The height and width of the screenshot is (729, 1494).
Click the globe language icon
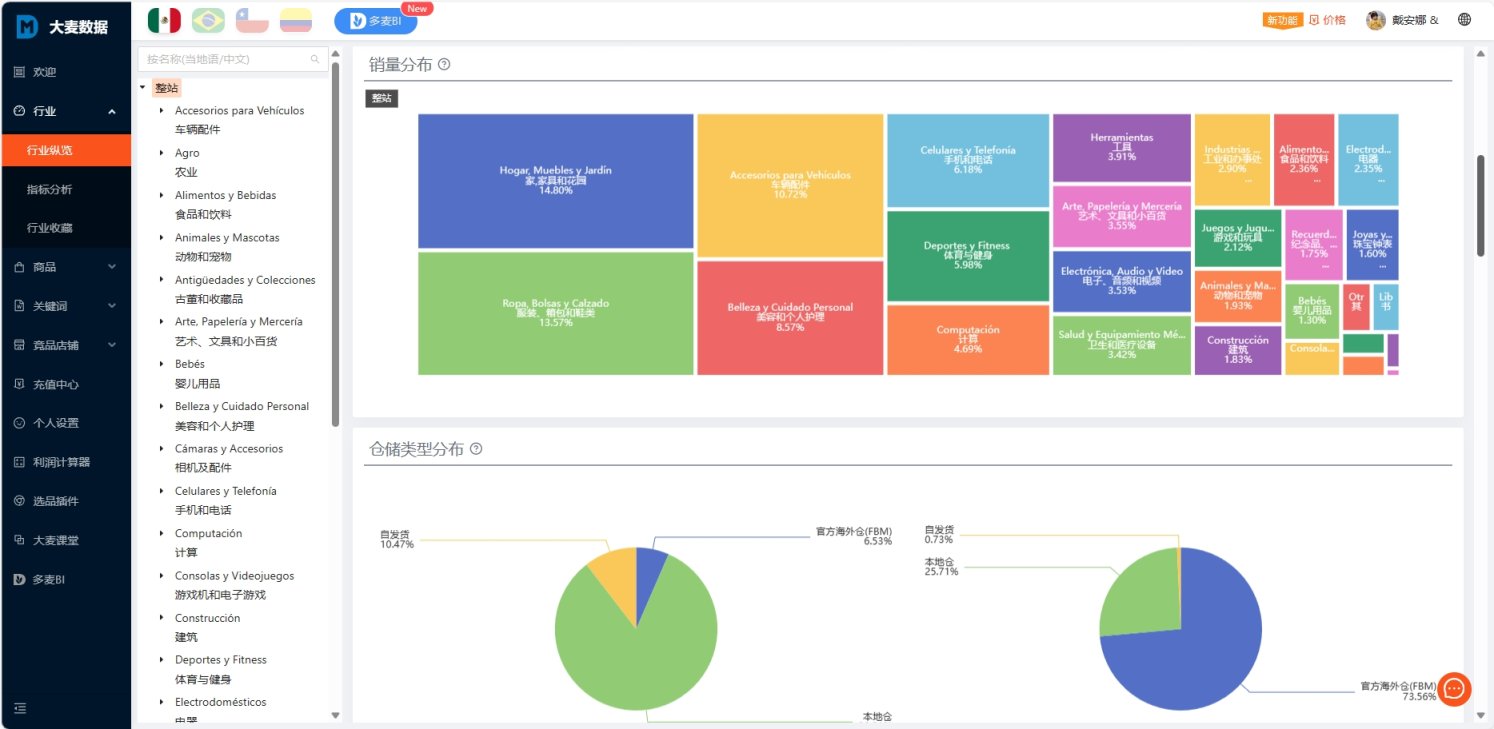point(1465,20)
